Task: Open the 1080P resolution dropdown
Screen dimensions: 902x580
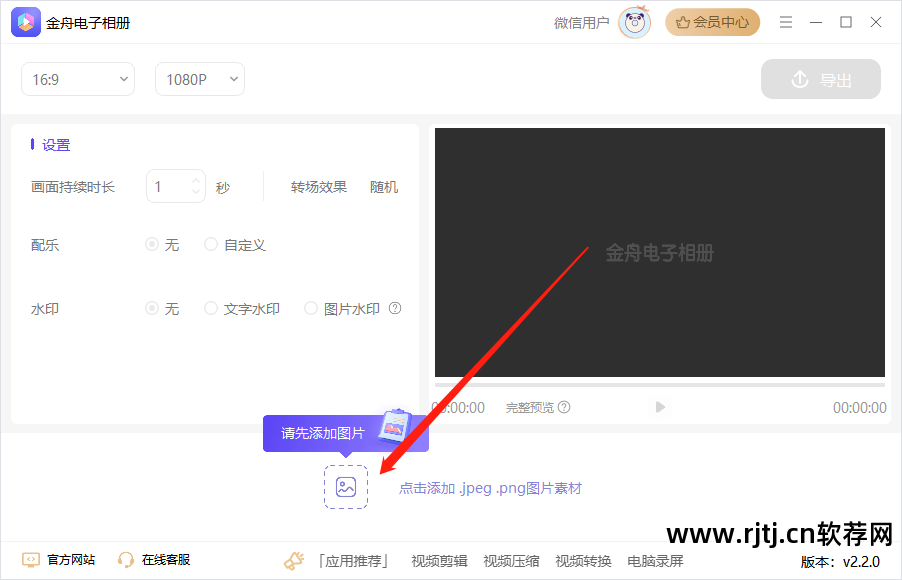Action: (x=199, y=78)
